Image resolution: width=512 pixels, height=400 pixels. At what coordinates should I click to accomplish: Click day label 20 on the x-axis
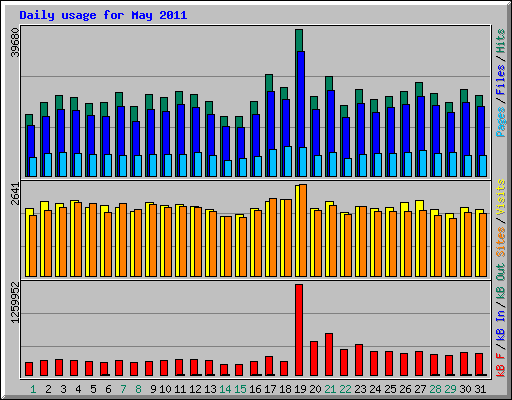tap(315, 389)
